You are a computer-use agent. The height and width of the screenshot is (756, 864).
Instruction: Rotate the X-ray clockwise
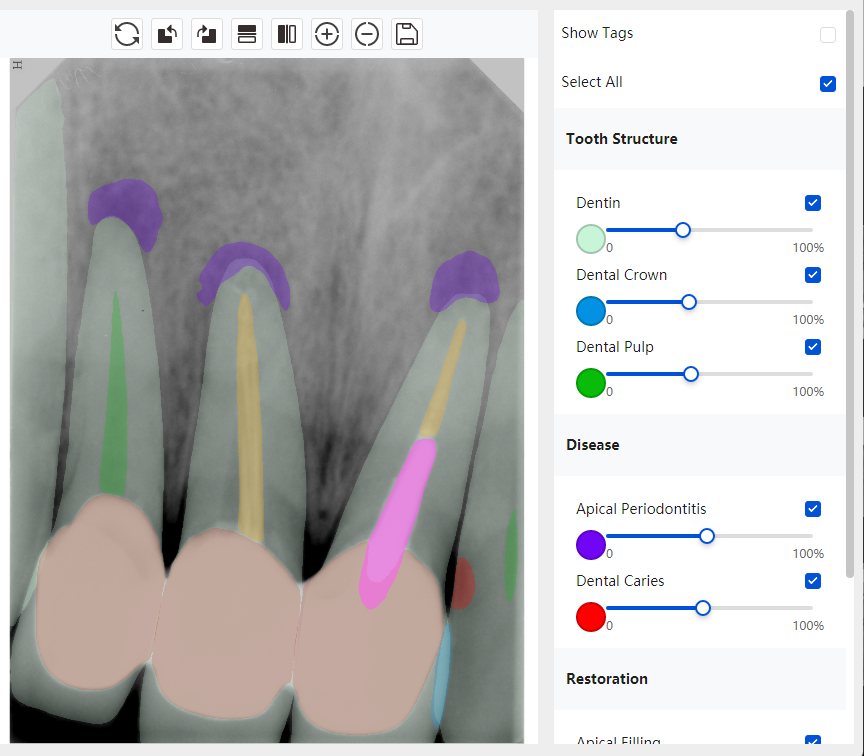click(x=207, y=34)
